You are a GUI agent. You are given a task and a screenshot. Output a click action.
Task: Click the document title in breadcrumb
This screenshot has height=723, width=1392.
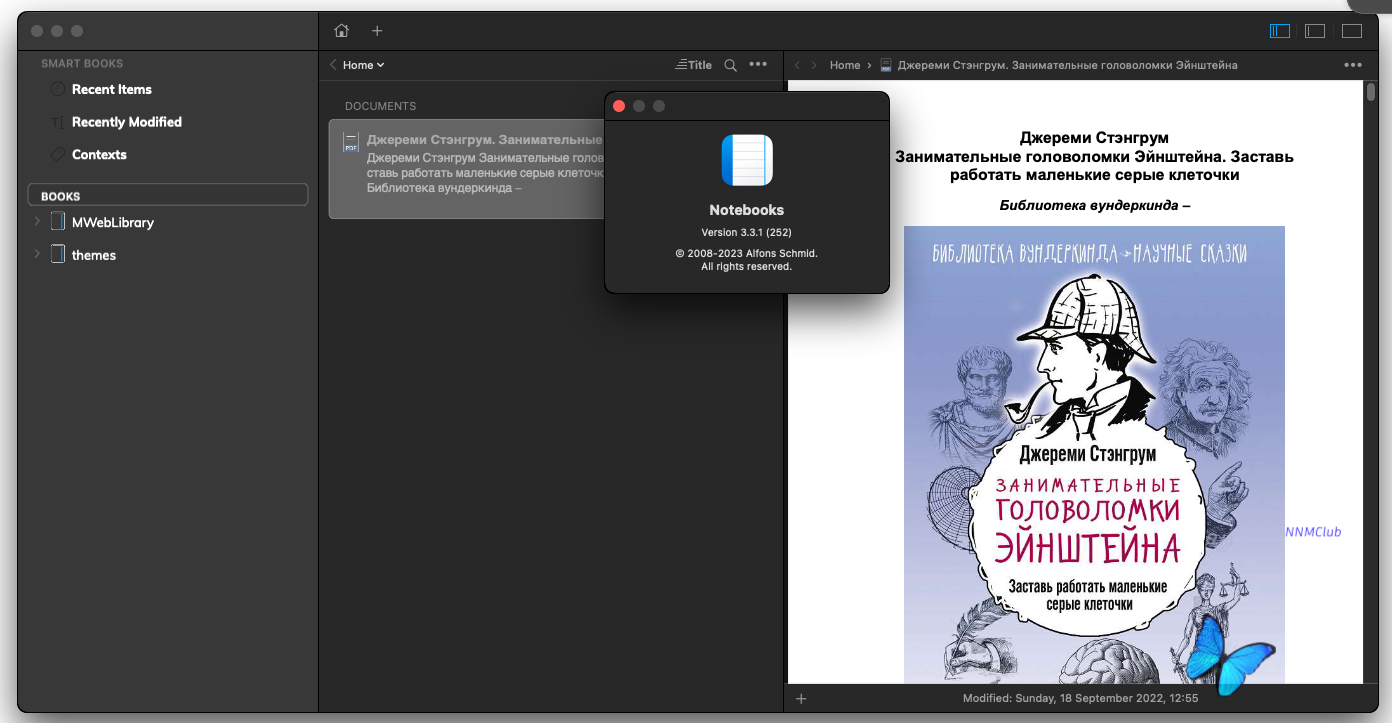click(x=1067, y=65)
